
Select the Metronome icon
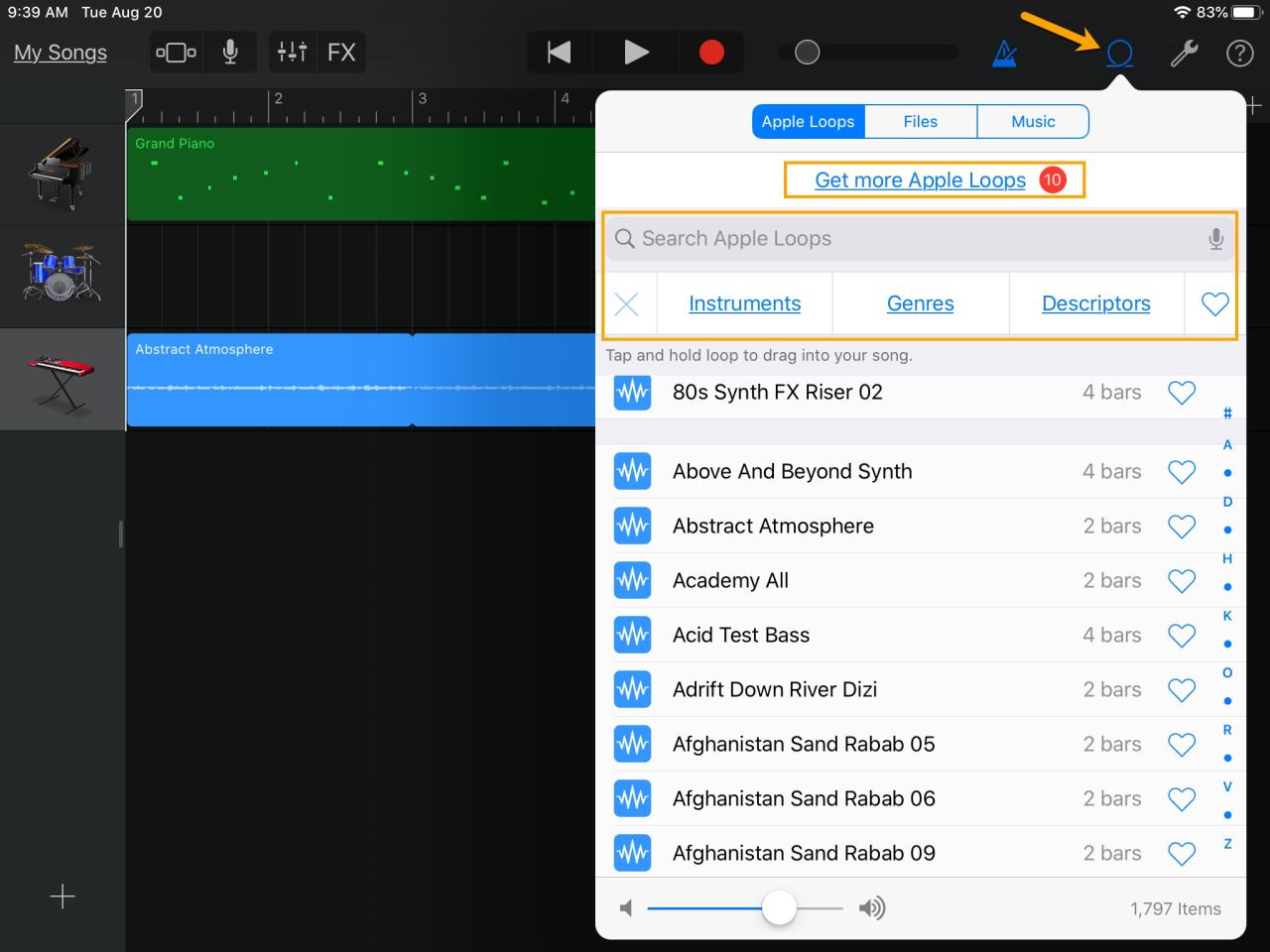1003,53
